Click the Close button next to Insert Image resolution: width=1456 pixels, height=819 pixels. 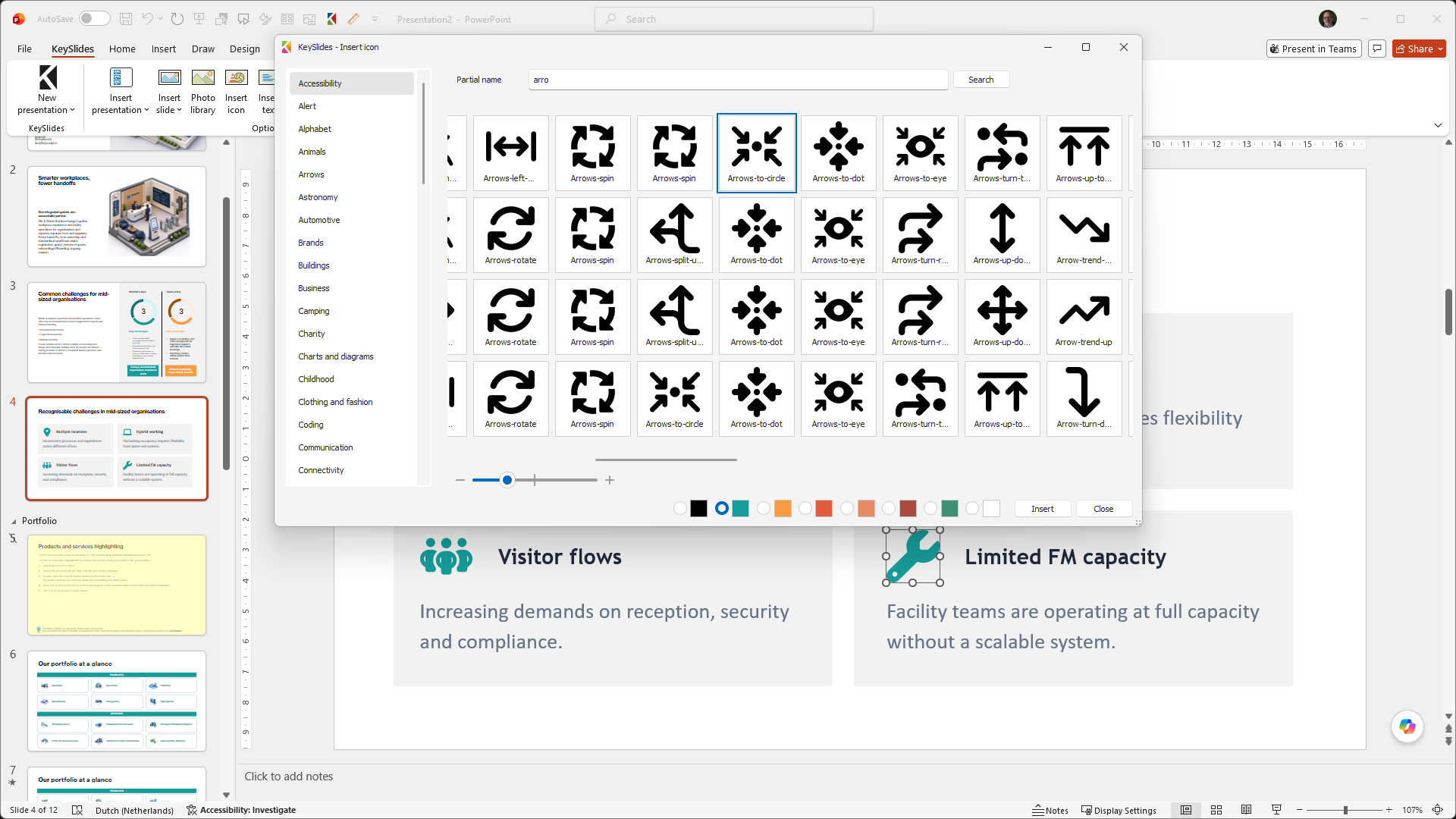pos(1103,509)
